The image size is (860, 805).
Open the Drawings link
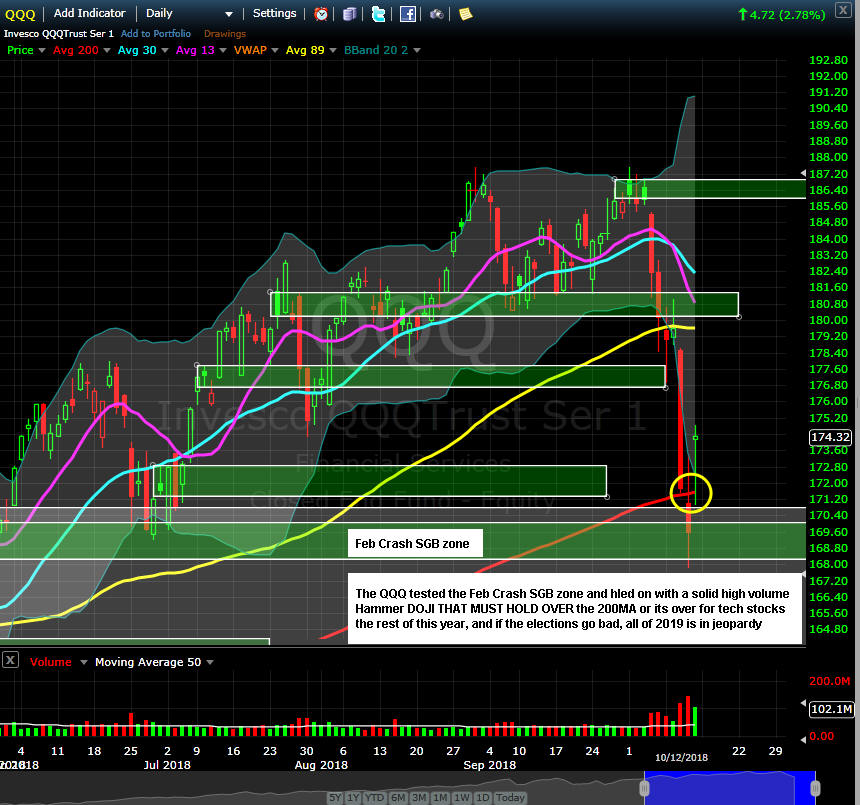tap(225, 34)
